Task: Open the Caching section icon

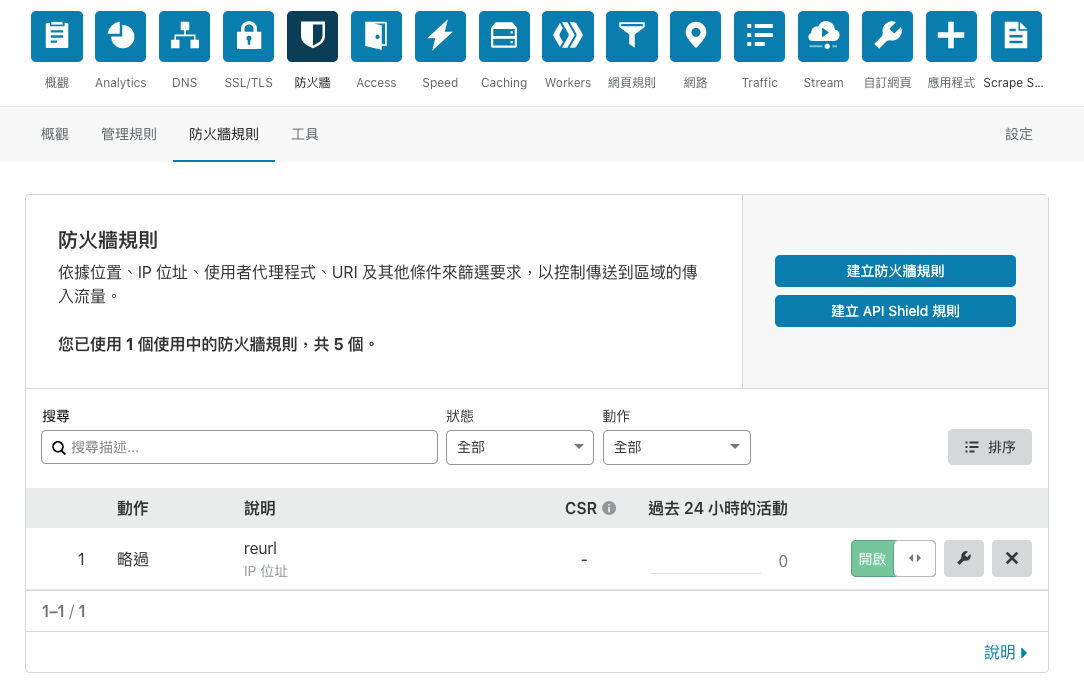Action: coord(504,37)
